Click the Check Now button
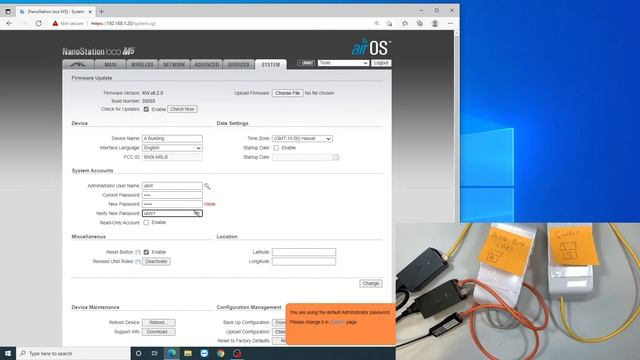 tap(182, 109)
